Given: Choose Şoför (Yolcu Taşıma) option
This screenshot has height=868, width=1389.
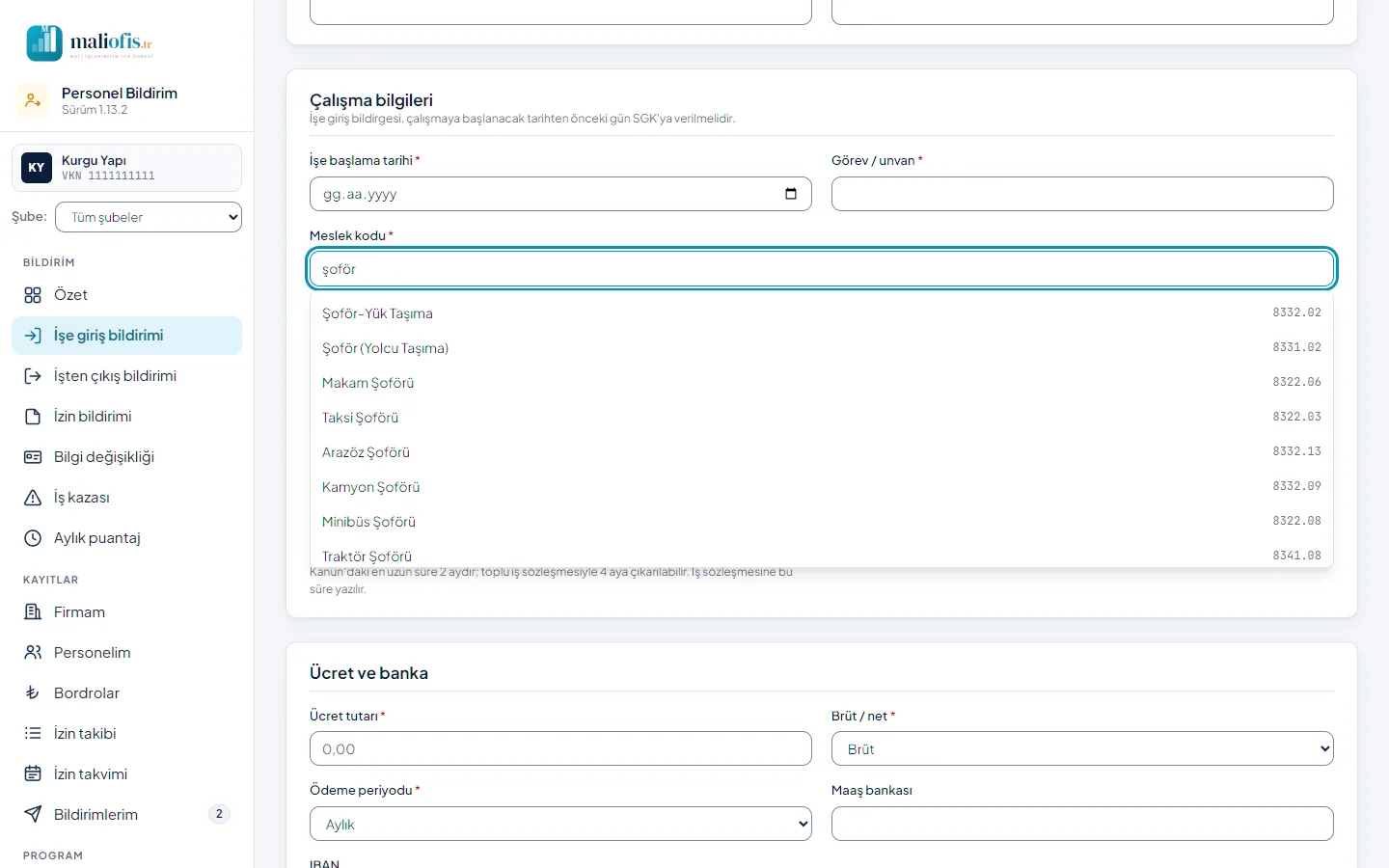Looking at the screenshot, I should pos(822,348).
